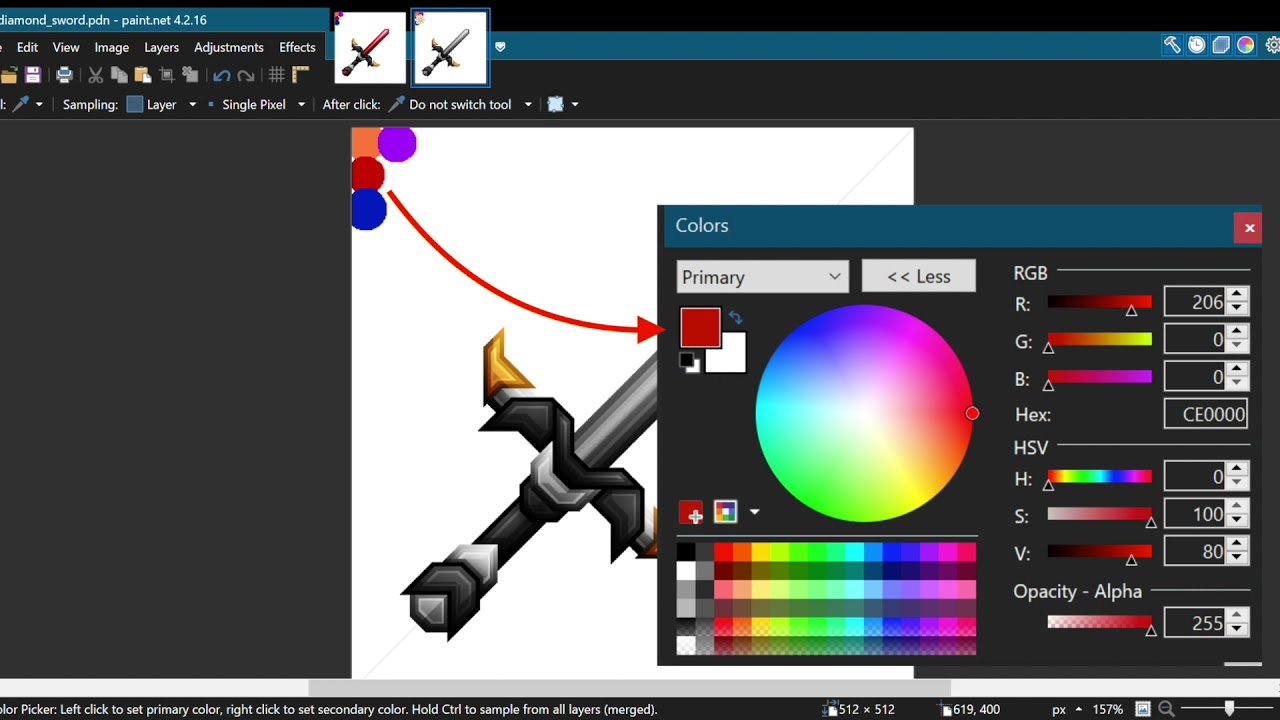Open the Primary color selector combo box

click(x=762, y=277)
